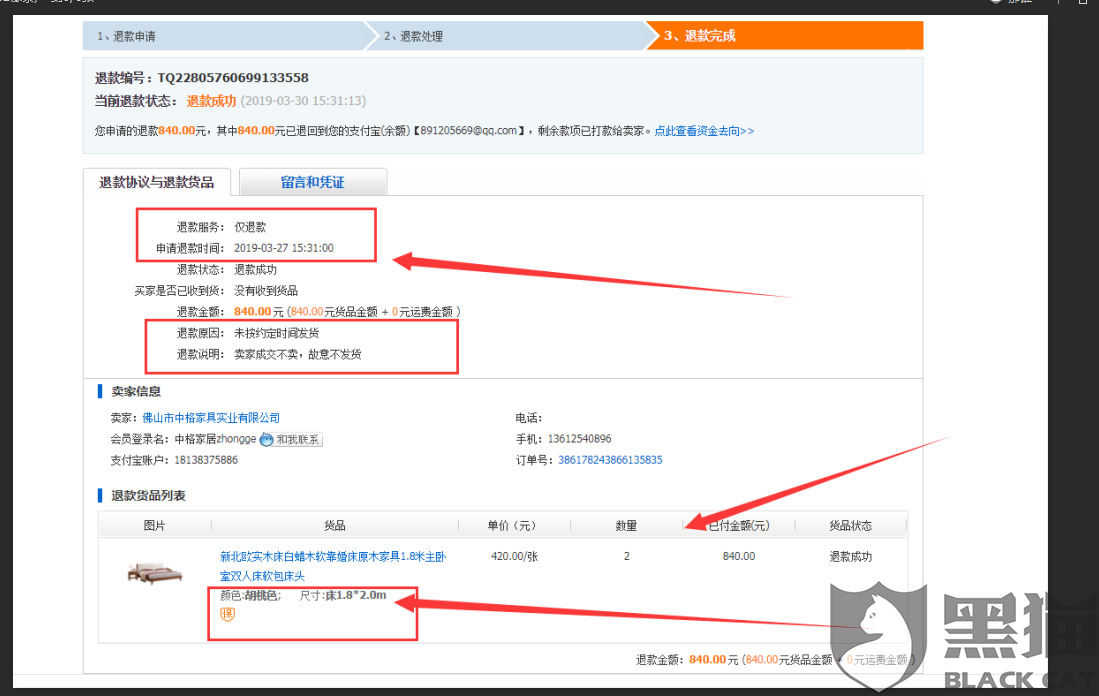Click the 卖家信息 section heading
1099x696 pixels.
136,392
